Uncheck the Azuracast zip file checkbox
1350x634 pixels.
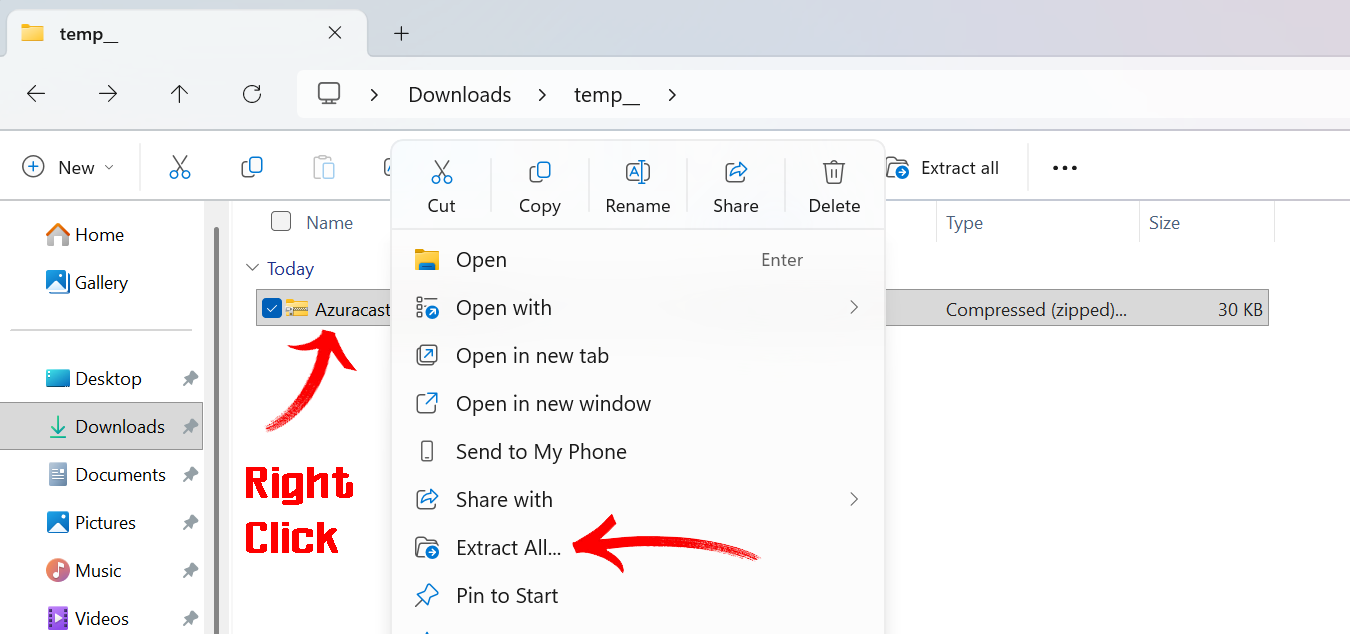pos(271,308)
